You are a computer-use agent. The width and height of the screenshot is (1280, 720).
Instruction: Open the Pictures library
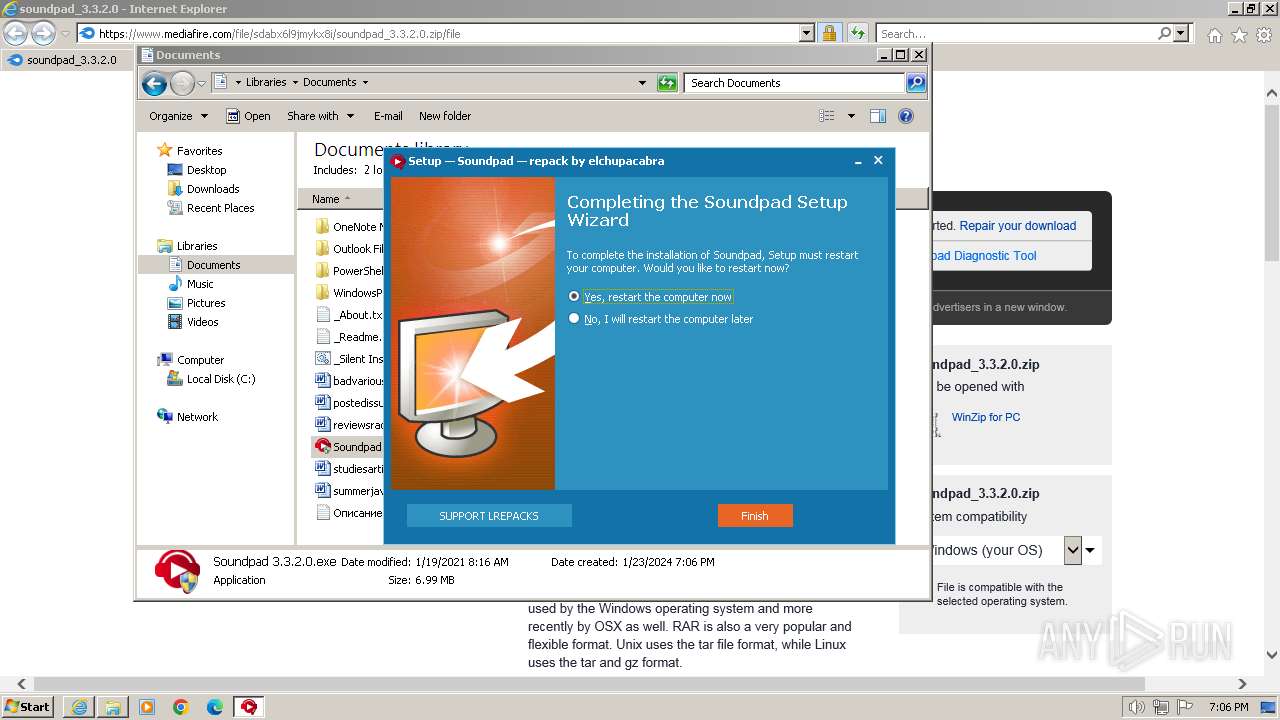click(x=206, y=303)
